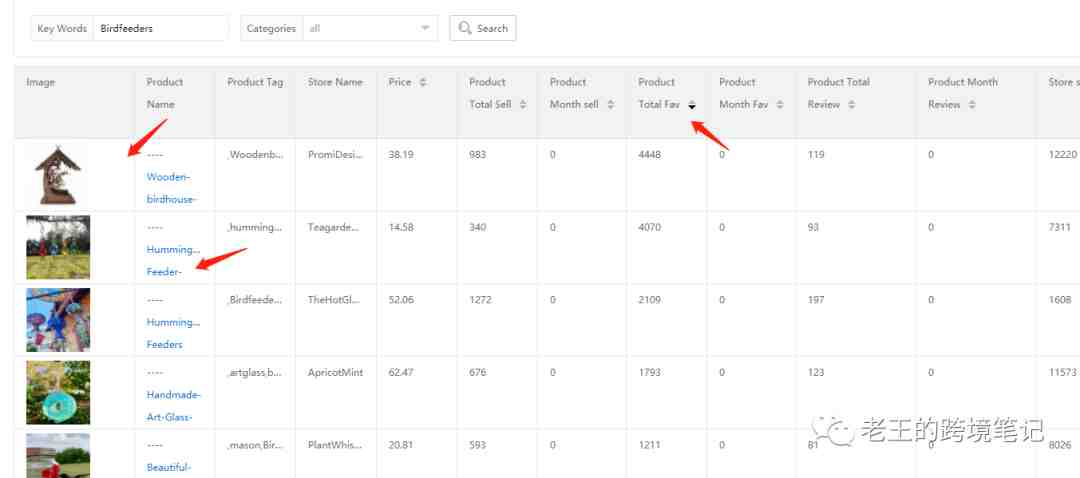The height and width of the screenshot is (478, 1080).
Task: Select total fav value 1793
Action: (x=650, y=373)
